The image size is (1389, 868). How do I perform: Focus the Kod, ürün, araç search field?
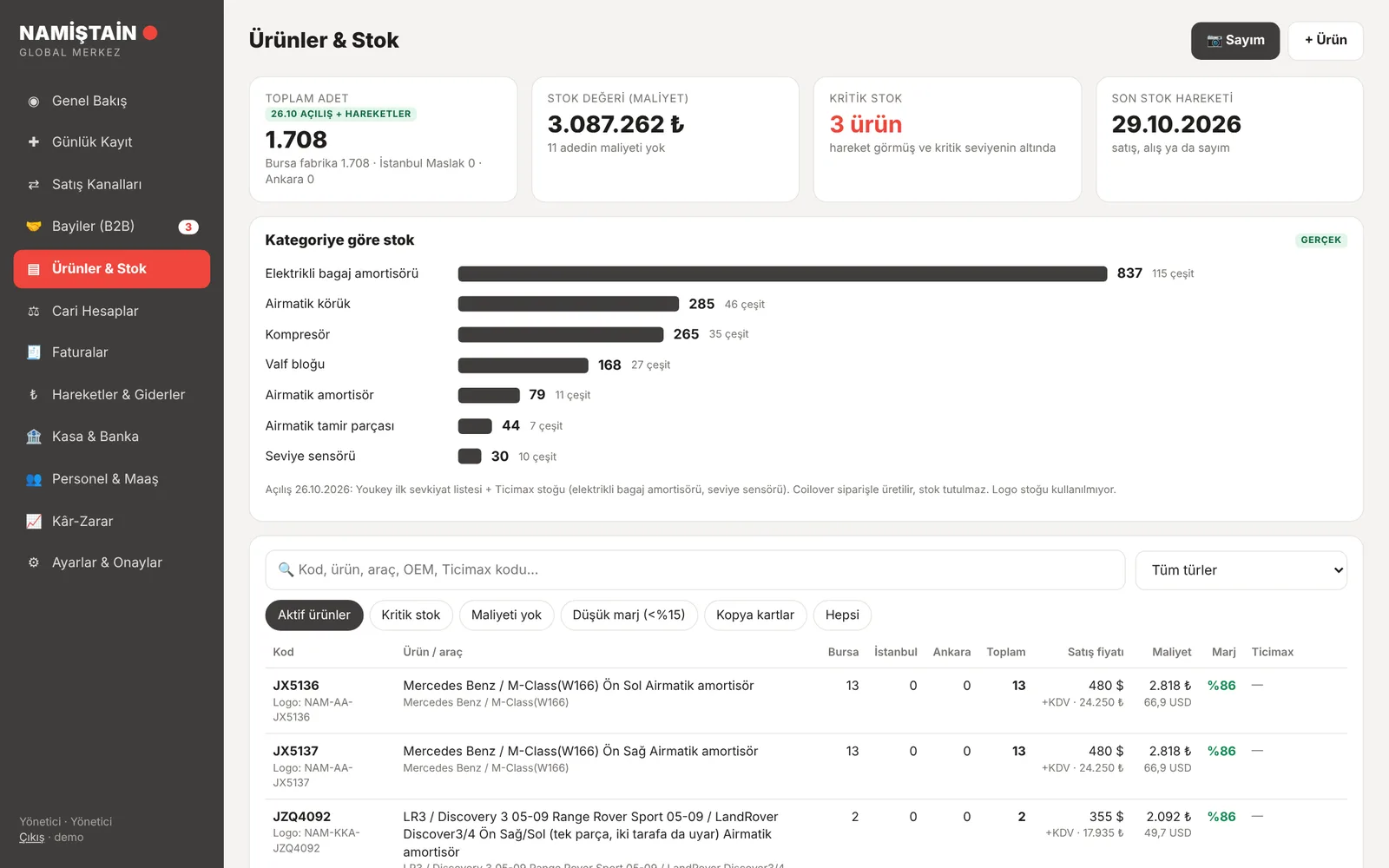695,570
